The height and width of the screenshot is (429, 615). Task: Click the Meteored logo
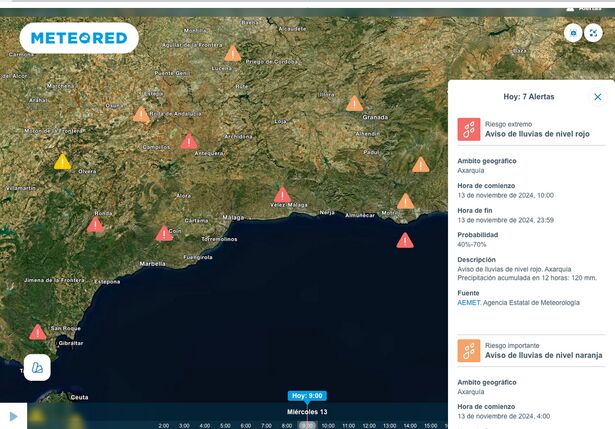coord(79,38)
